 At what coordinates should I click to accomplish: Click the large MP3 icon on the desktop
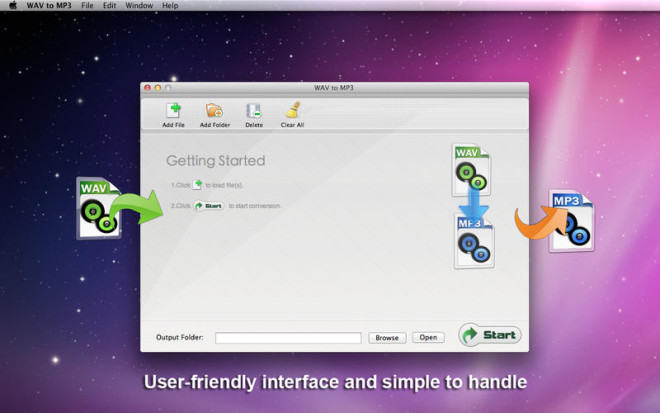[572, 221]
